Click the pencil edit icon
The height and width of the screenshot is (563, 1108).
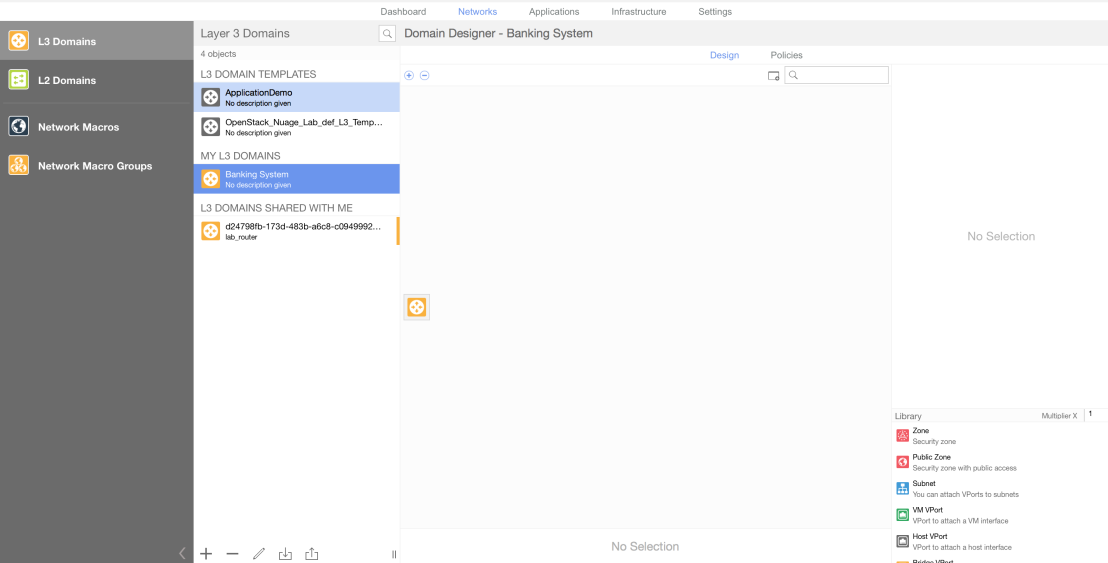(x=259, y=553)
